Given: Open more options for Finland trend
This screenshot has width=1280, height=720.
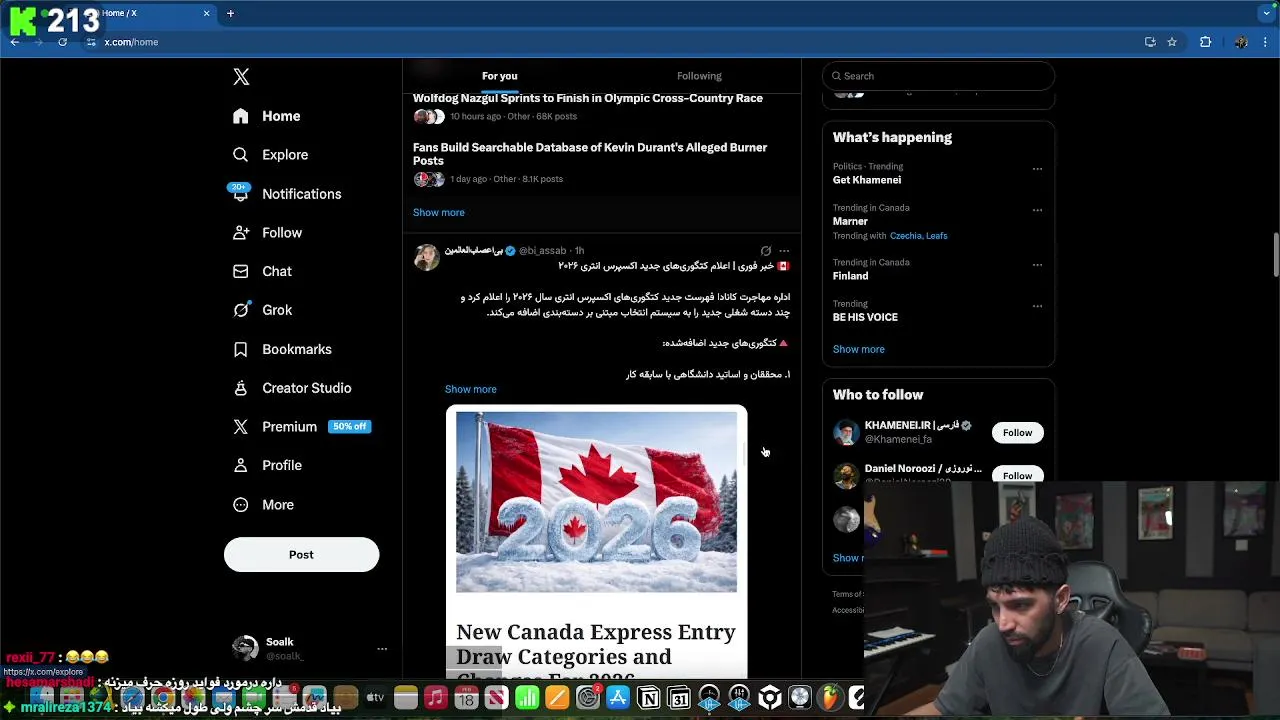Looking at the screenshot, I should 1037,265.
